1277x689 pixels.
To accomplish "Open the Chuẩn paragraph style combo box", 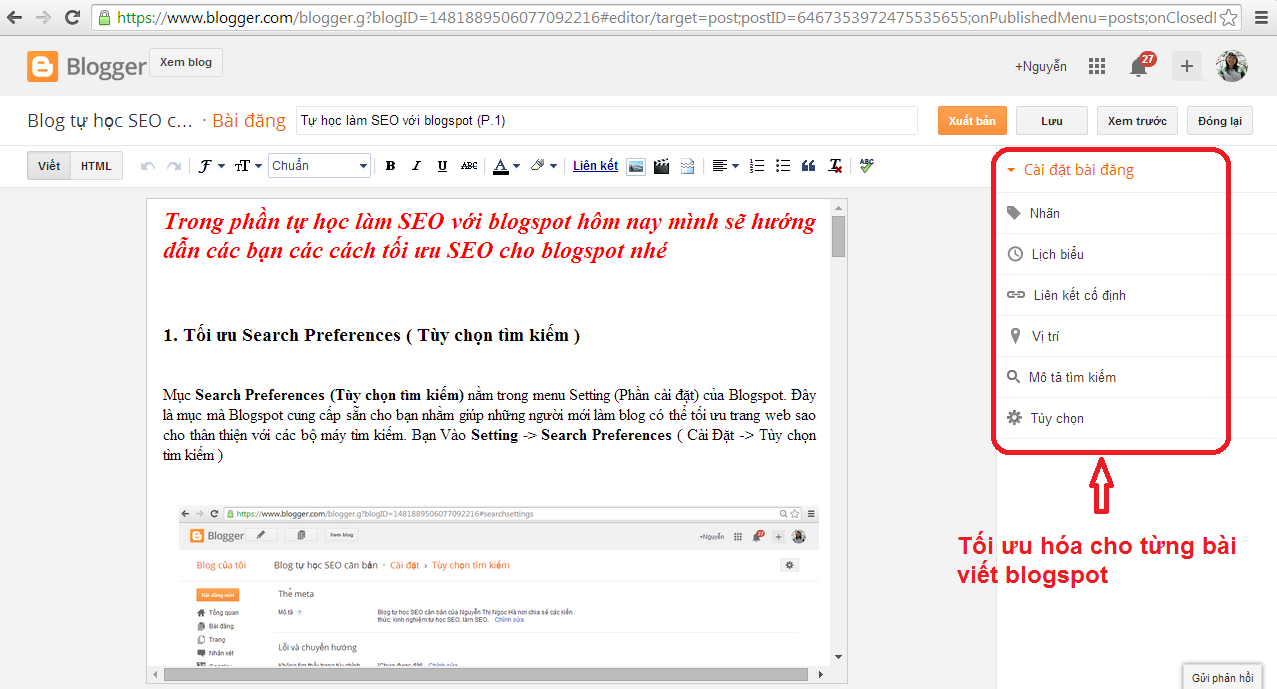I will 320,166.
